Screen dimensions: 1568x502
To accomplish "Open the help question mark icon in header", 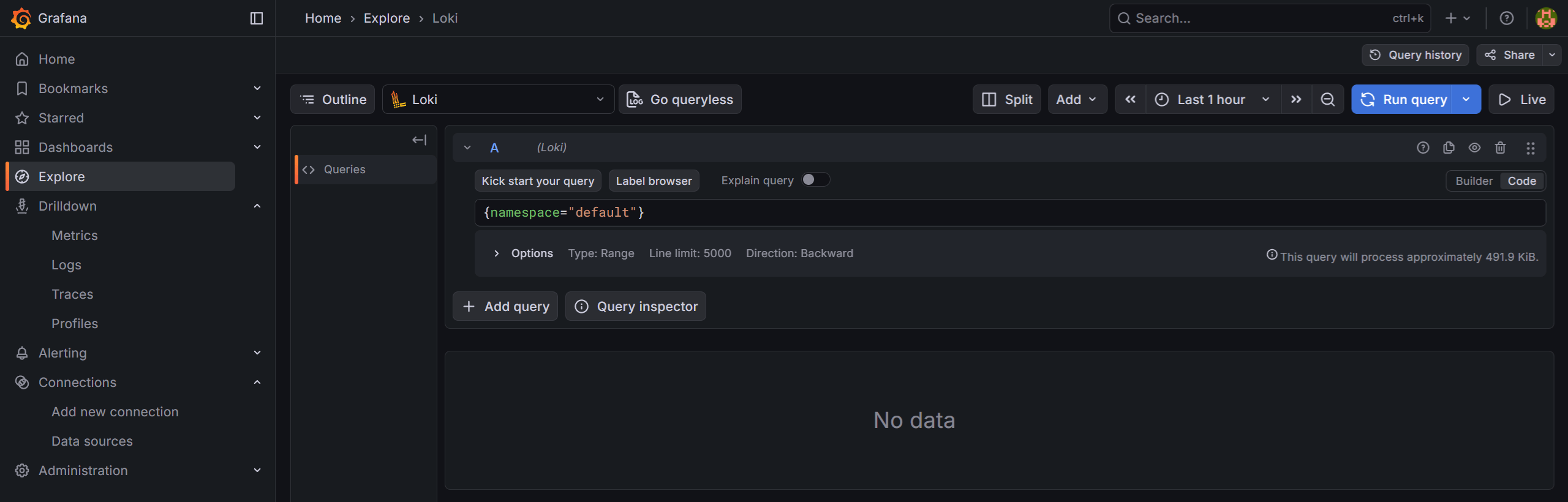I will click(1506, 18).
